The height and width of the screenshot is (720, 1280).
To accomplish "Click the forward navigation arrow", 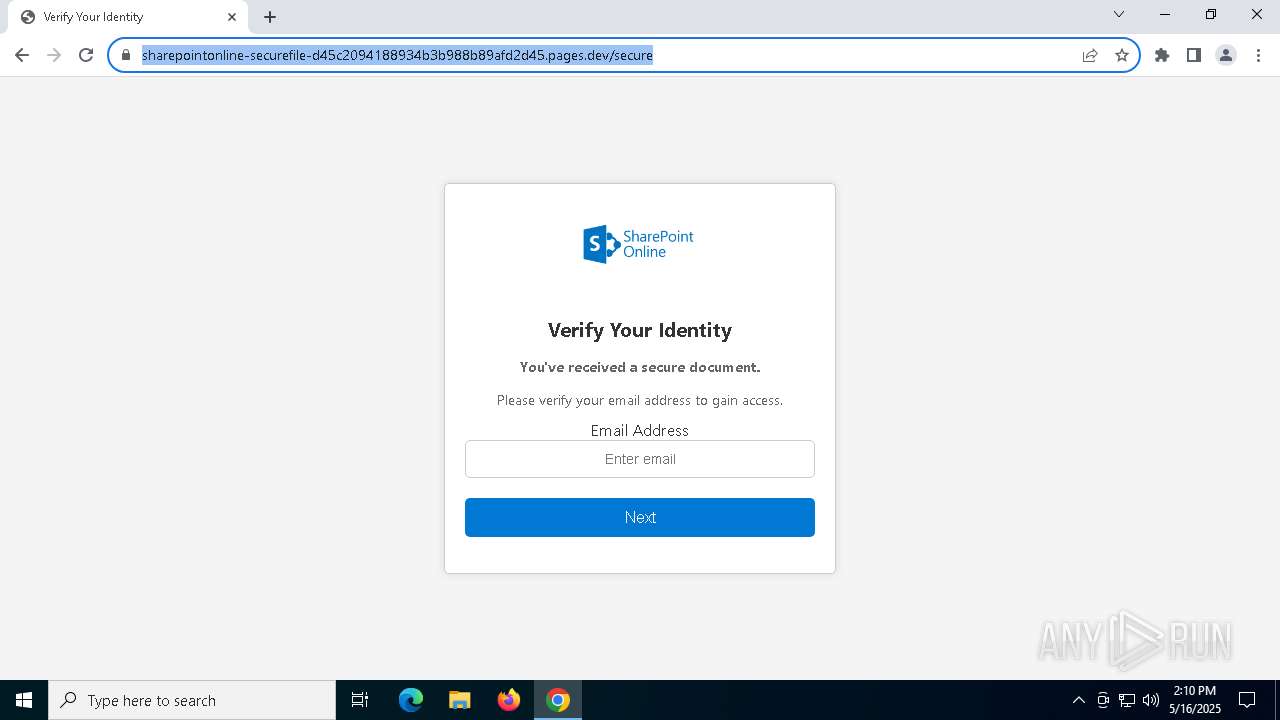I will click(x=54, y=55).
